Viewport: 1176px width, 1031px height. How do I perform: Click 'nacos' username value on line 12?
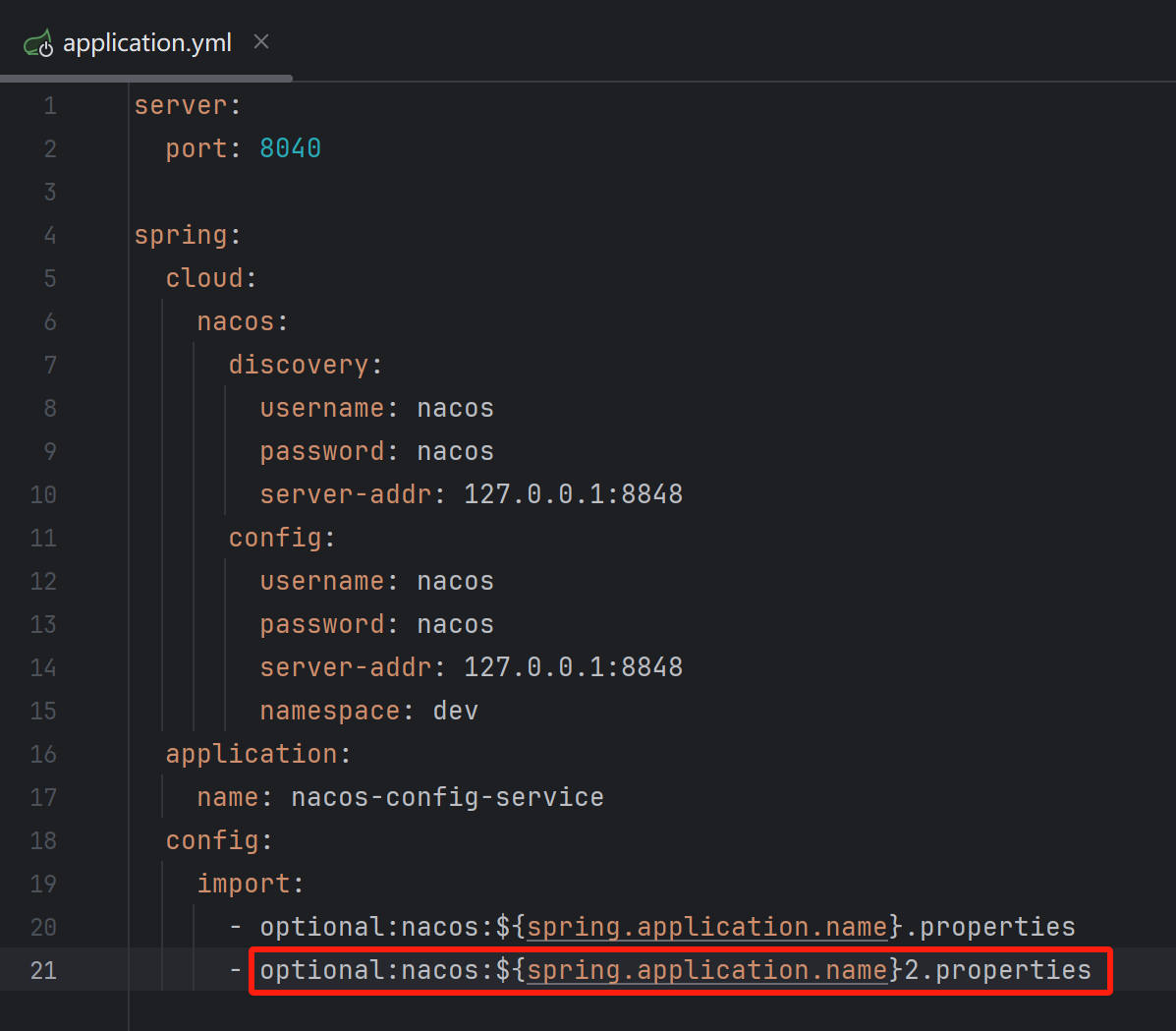tap(455, 582)
